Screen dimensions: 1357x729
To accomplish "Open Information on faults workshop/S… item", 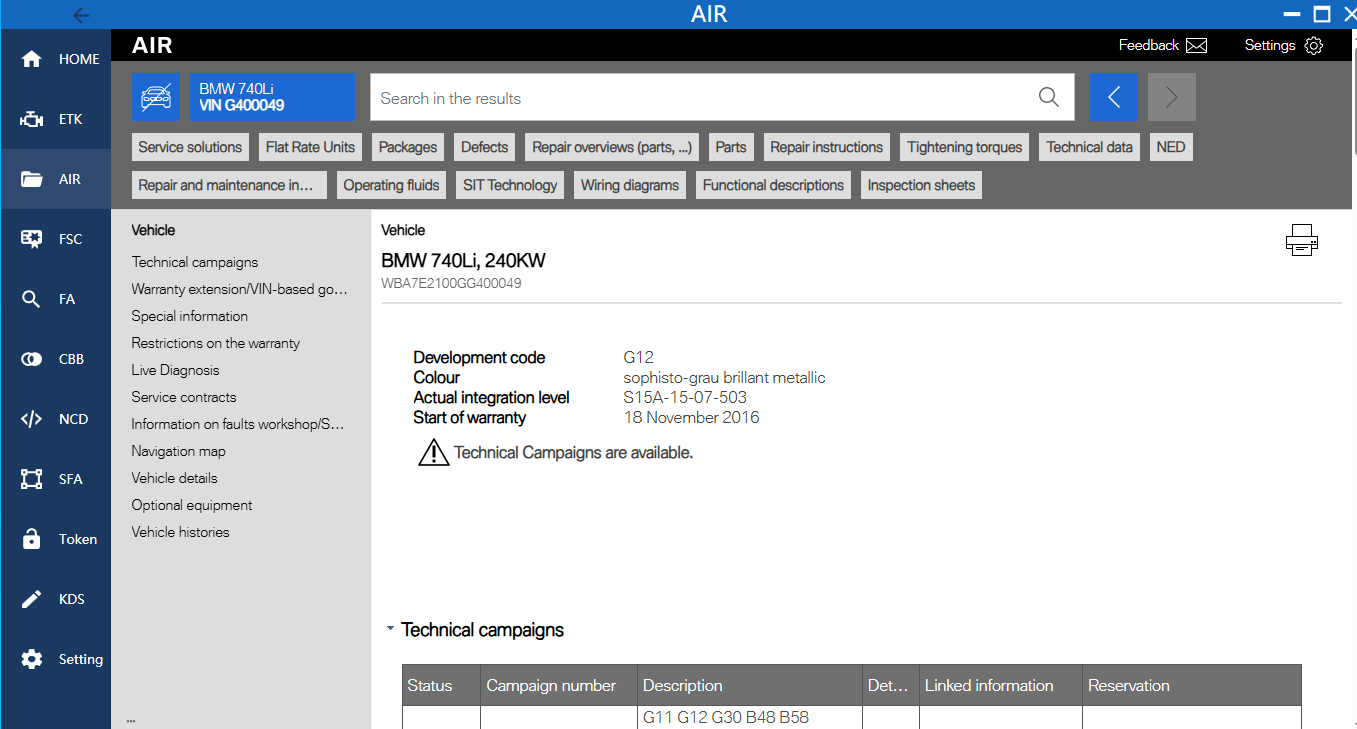I will 238,424.
